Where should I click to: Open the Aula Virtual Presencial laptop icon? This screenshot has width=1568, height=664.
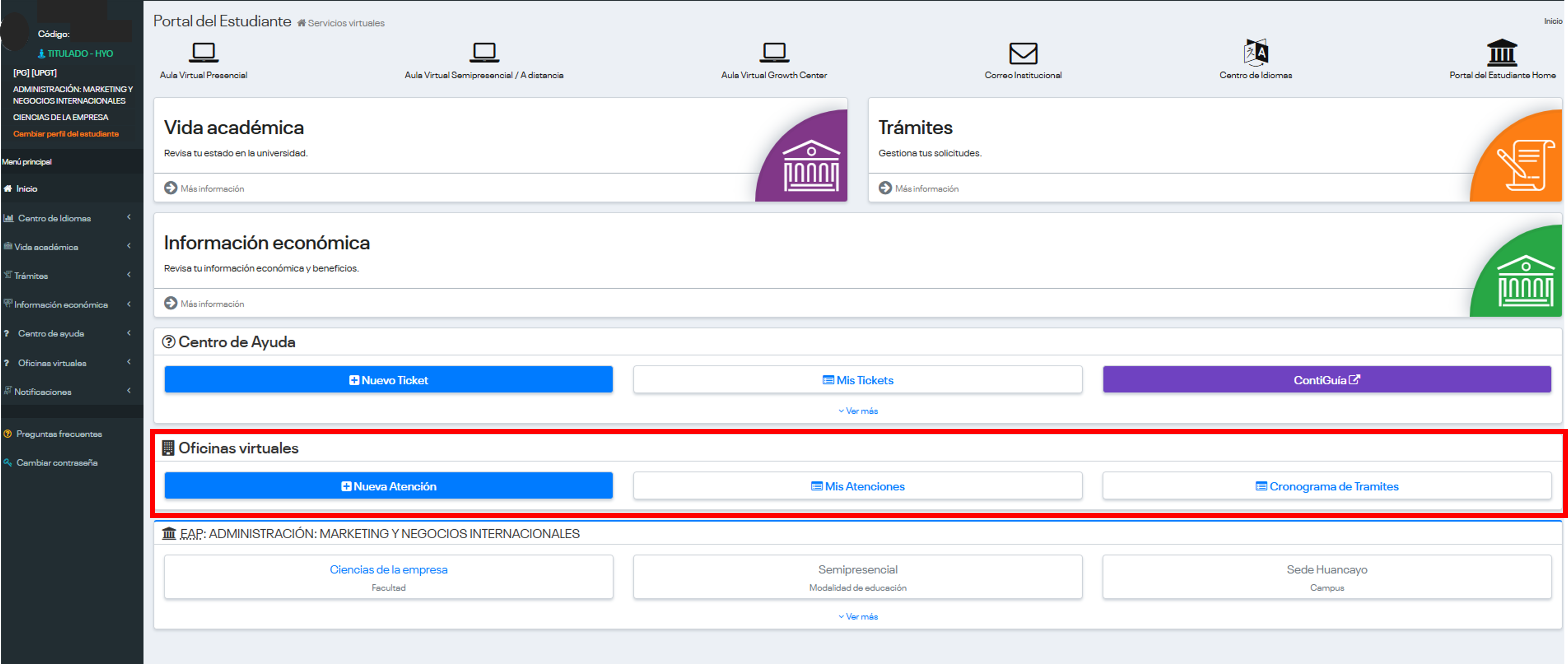point(203,52)
